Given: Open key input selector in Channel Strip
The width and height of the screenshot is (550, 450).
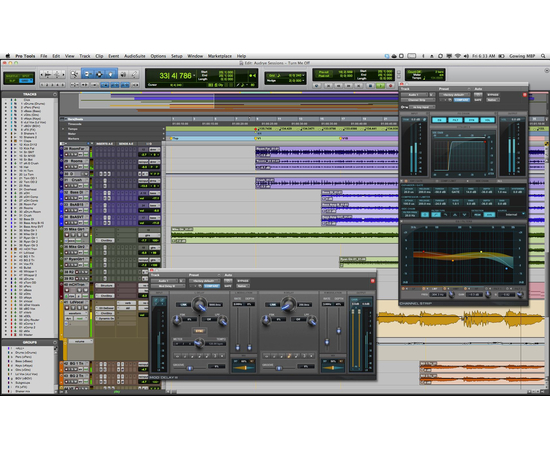Looking at the screenshot, I should tap(422, 107).
